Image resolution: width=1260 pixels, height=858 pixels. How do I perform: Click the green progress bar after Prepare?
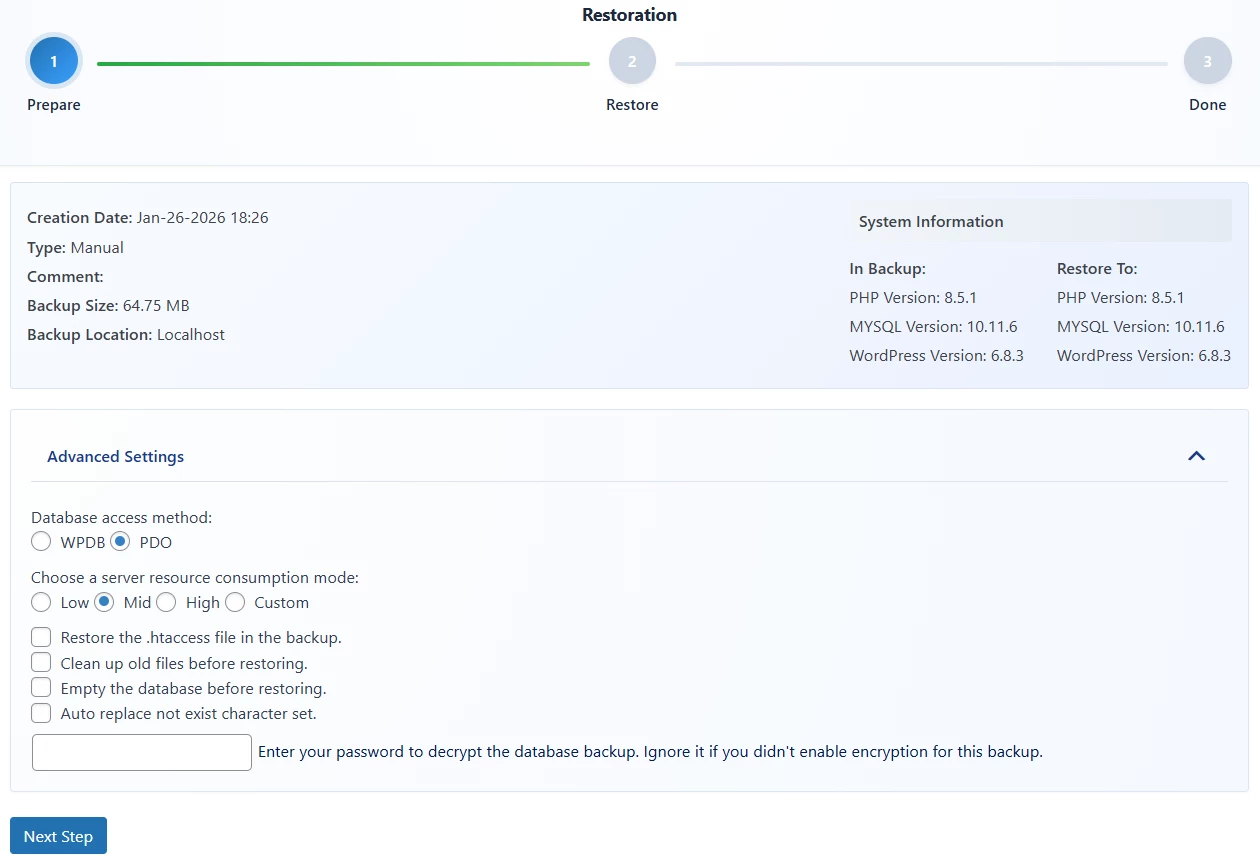coord(343,64)
